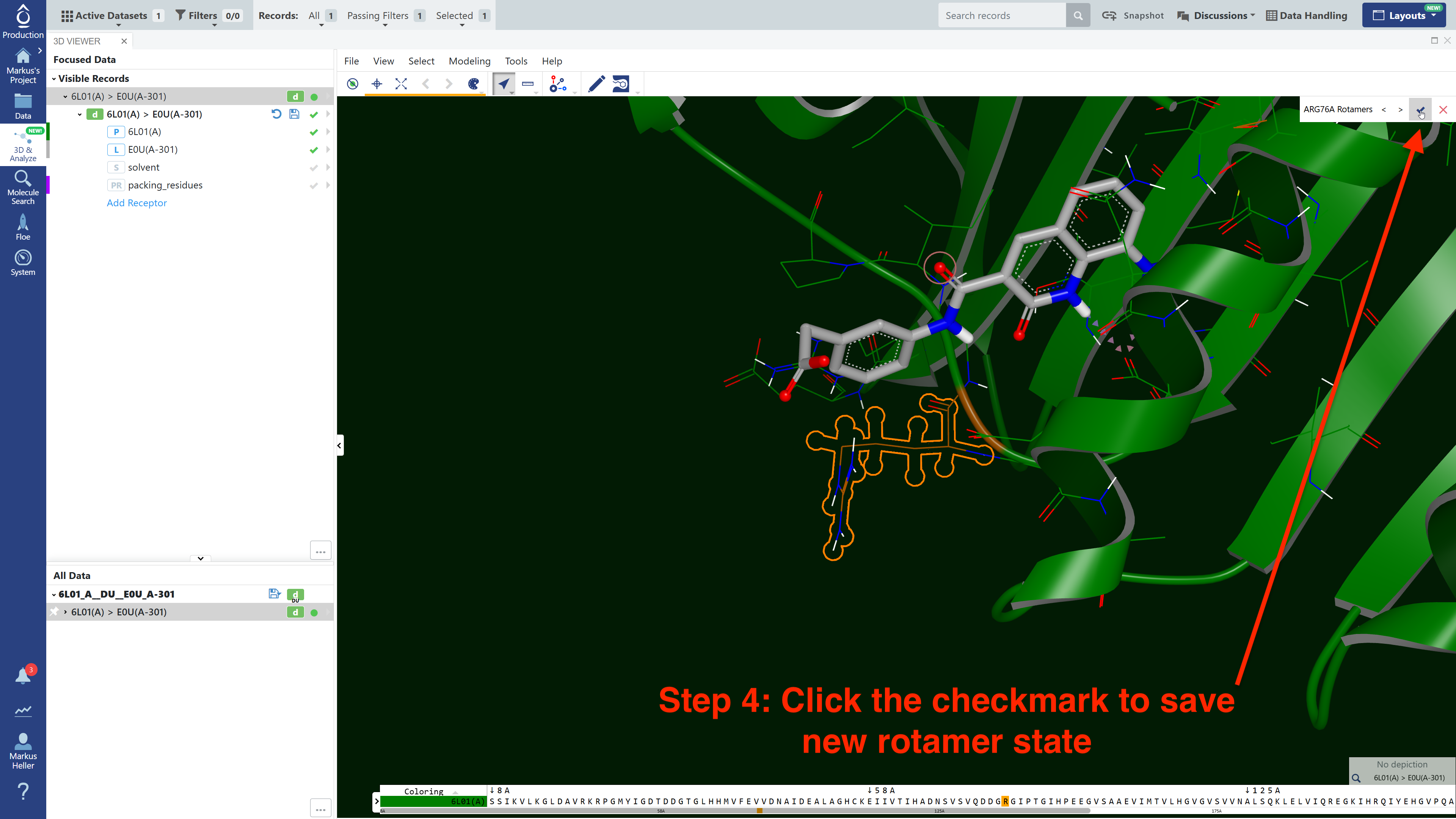Collapse the bold 6L01(A) > E0U(A-301) design unit

click(80, 114)
